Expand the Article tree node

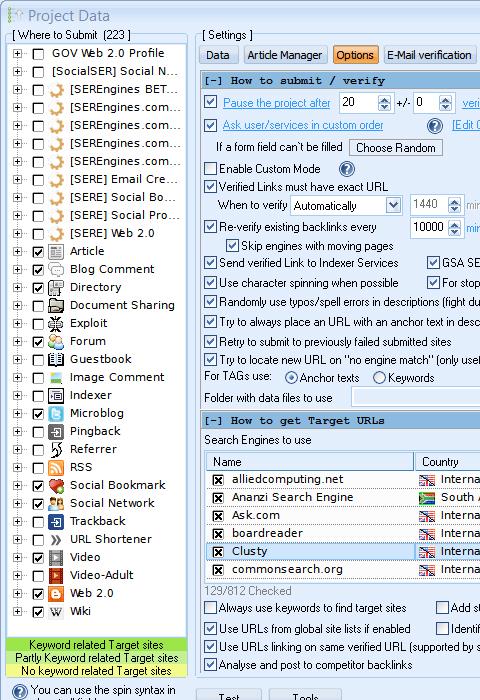click(17, 252)
